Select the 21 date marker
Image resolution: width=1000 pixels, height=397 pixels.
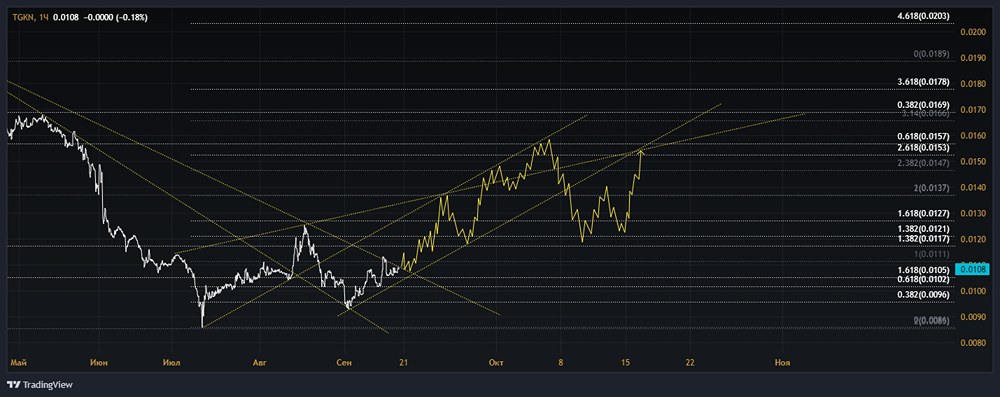tap(403, 362)
